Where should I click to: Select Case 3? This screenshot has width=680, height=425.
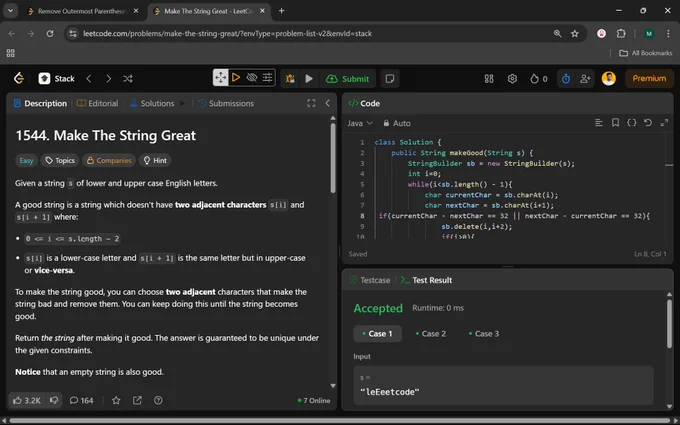tap(484, 333)
